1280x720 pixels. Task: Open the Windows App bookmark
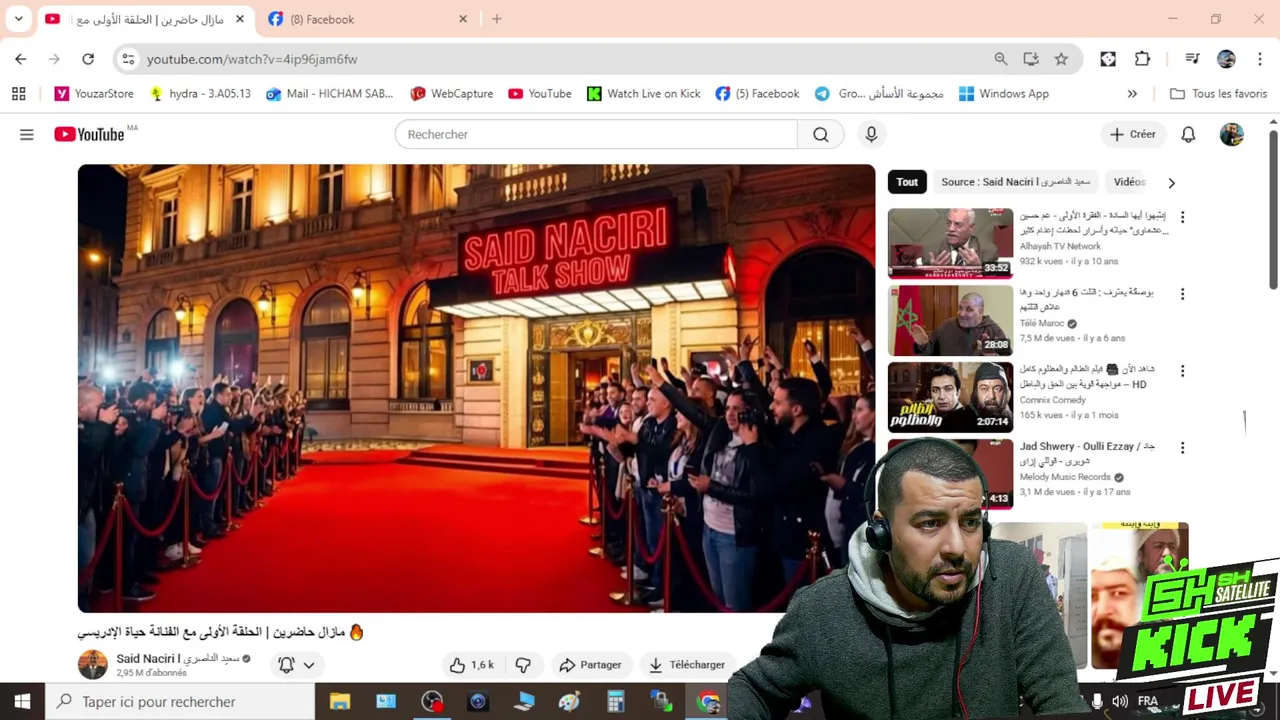1003,94
